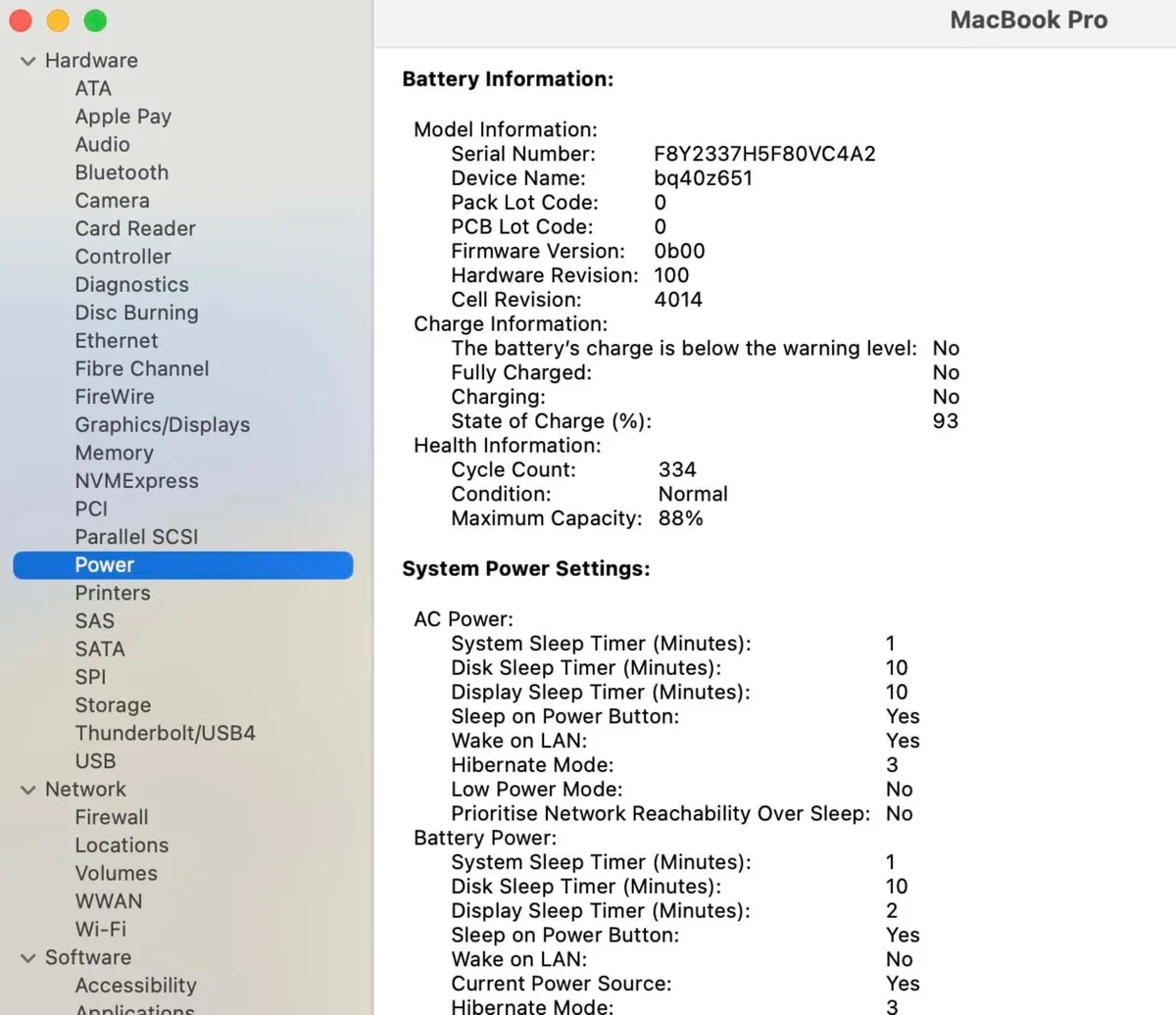Click the serial number F8Y2337H5F80VC4A2
The image size is (1176, 1015).
pos(764,154)
